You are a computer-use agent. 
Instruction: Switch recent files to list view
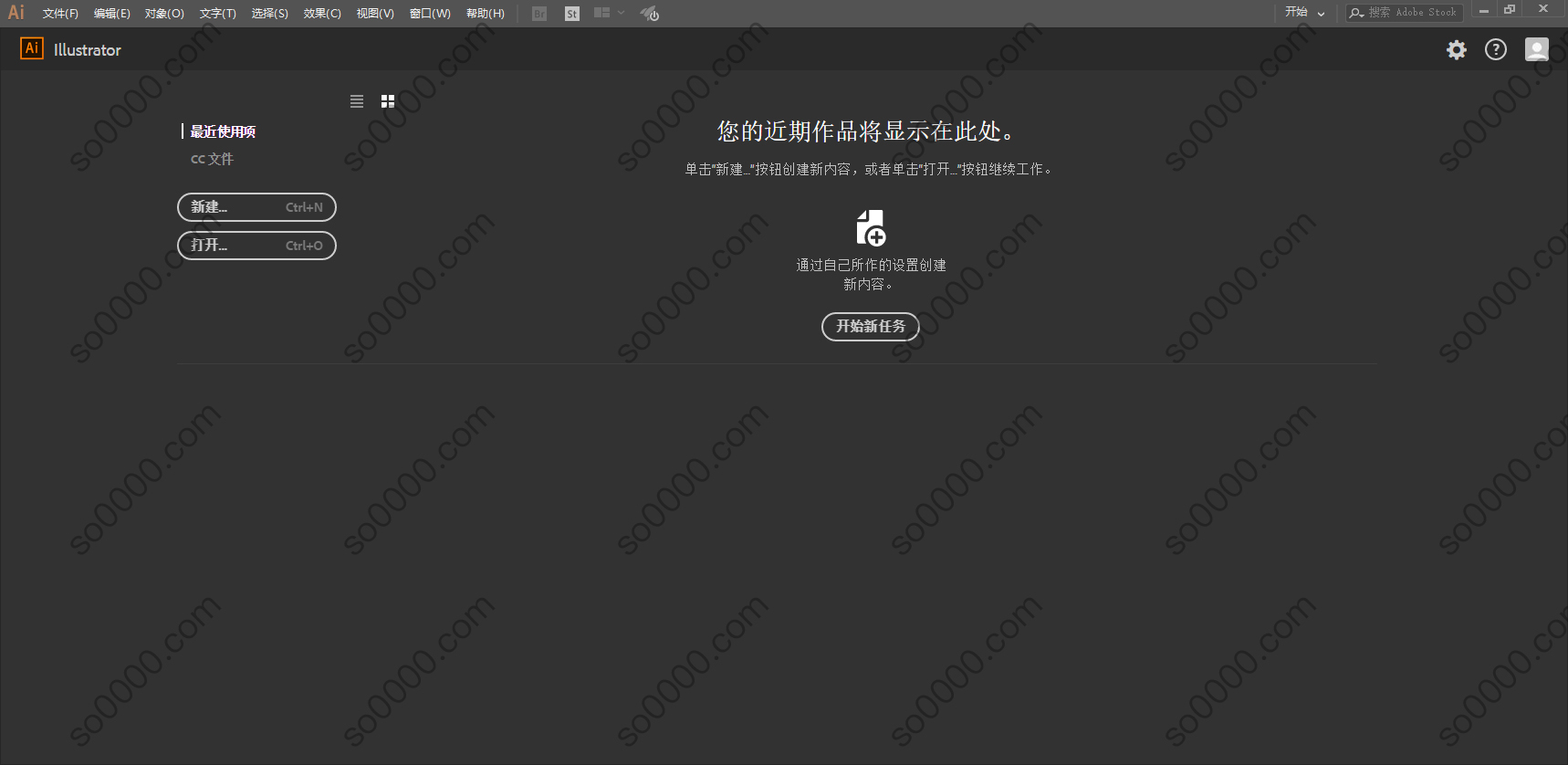tap(357, 101)
